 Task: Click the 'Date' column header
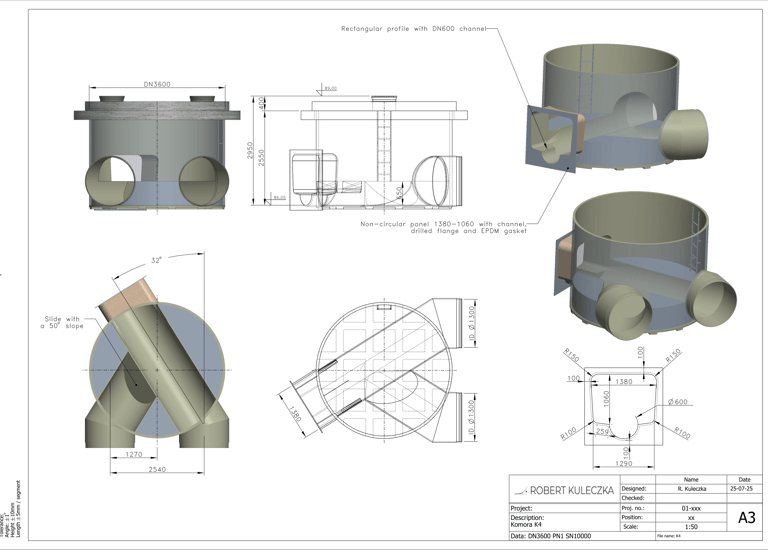(x=744, y=479)
